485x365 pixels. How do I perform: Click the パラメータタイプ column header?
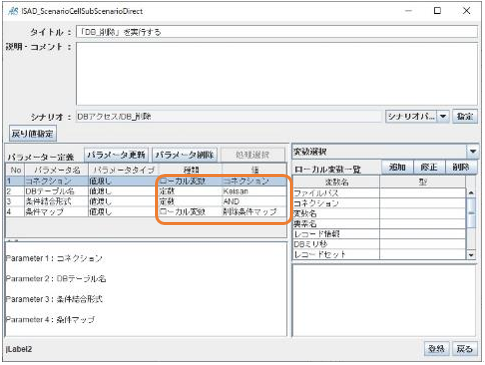point(124,170)
